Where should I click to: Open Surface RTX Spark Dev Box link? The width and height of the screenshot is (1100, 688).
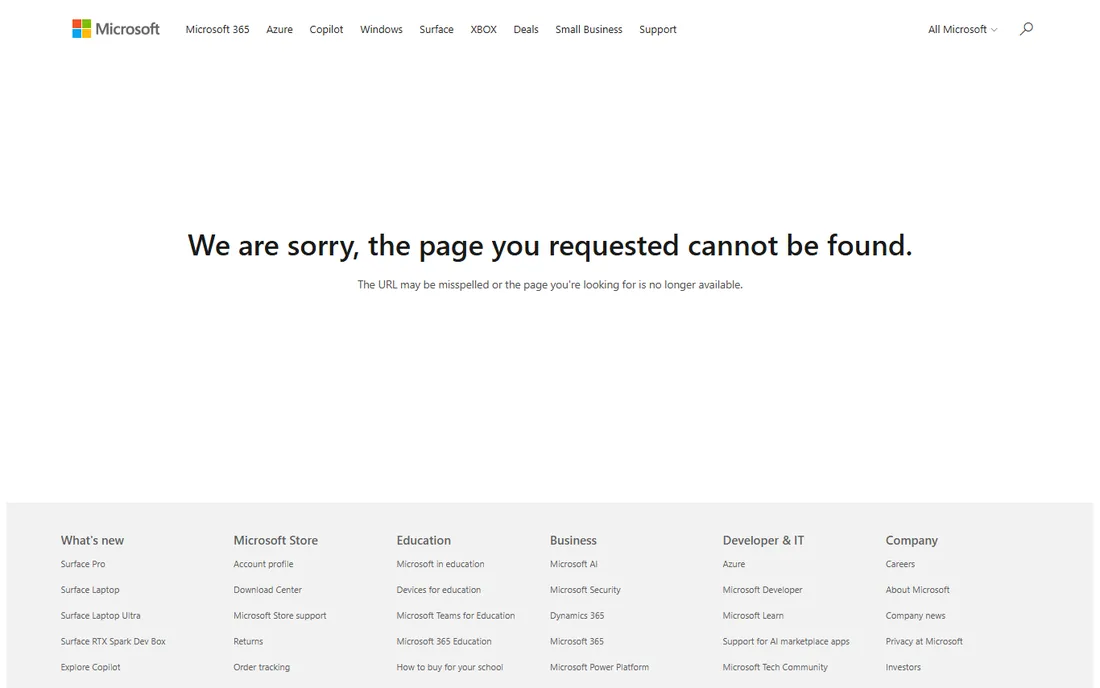point(113,641)
